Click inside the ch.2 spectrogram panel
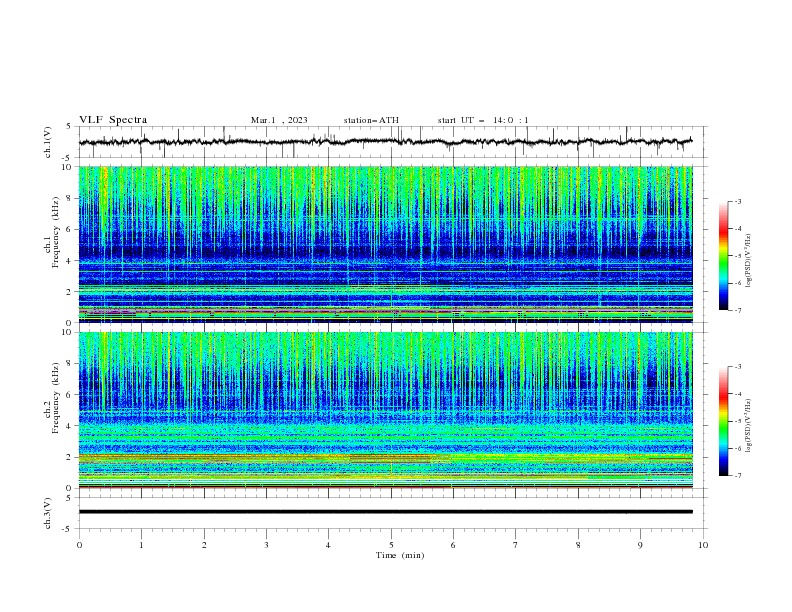 pyautogui.click(x=385, y=410)
